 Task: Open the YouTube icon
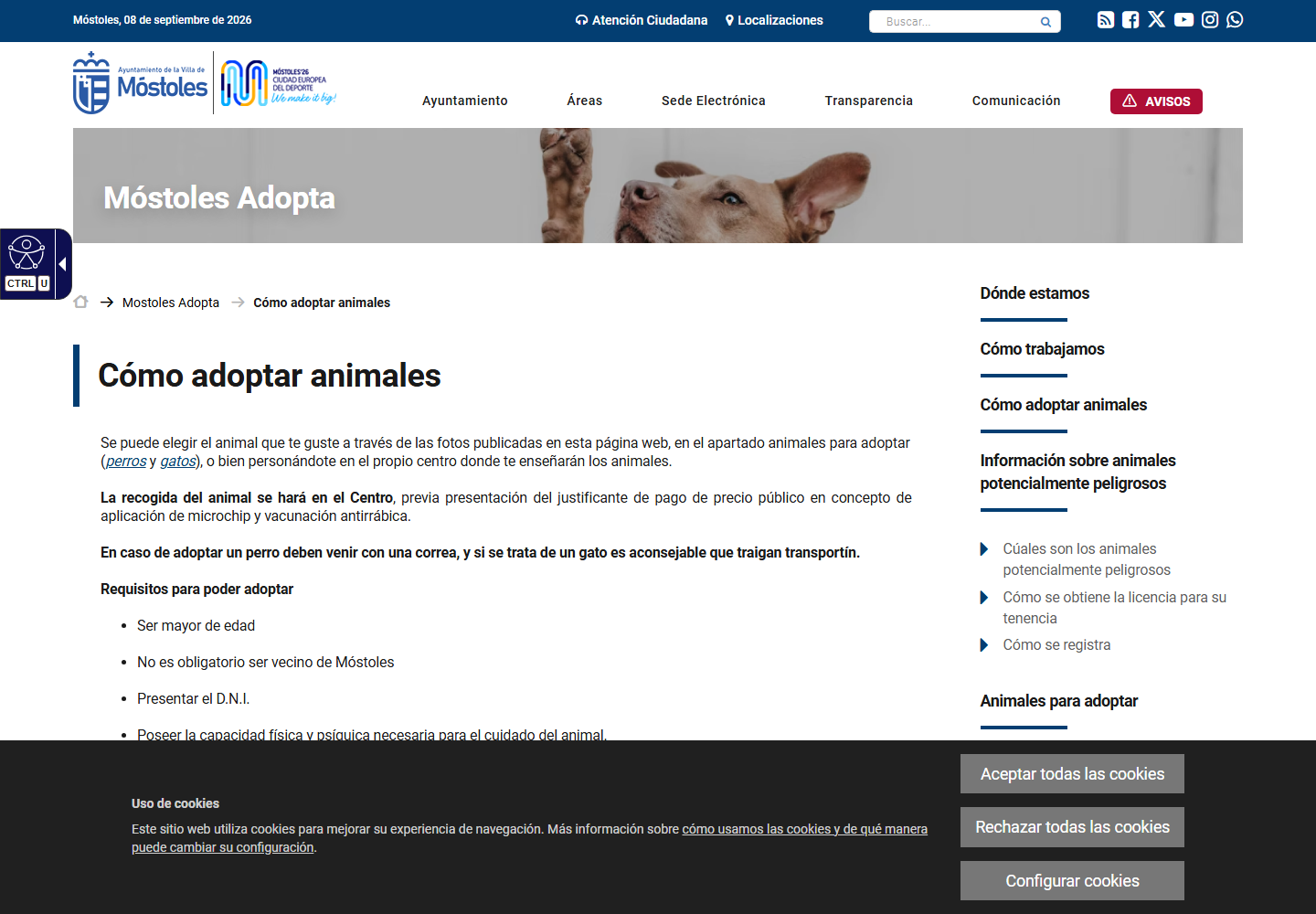click(1183, 20)
